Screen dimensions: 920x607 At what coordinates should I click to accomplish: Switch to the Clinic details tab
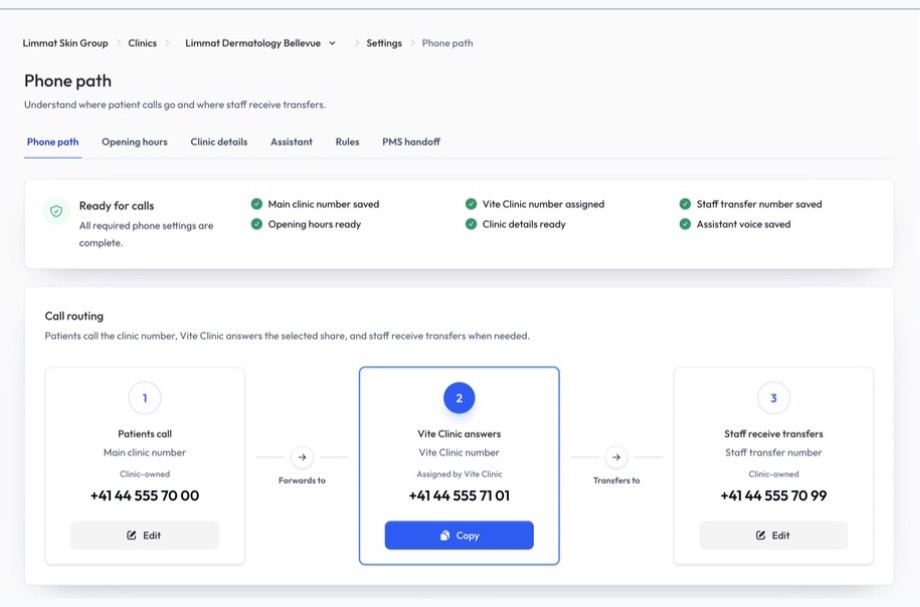click(x=219, y=142)
